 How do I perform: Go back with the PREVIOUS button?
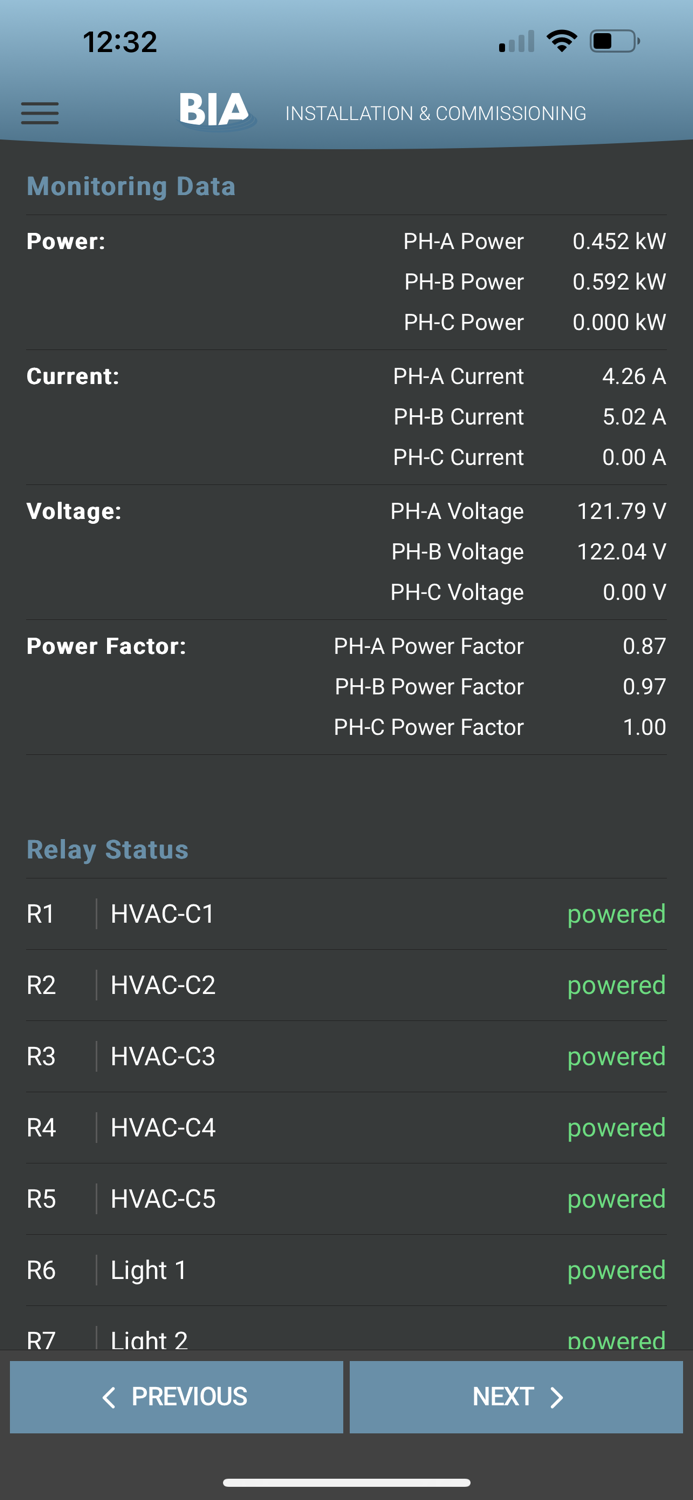(176, 1396)
